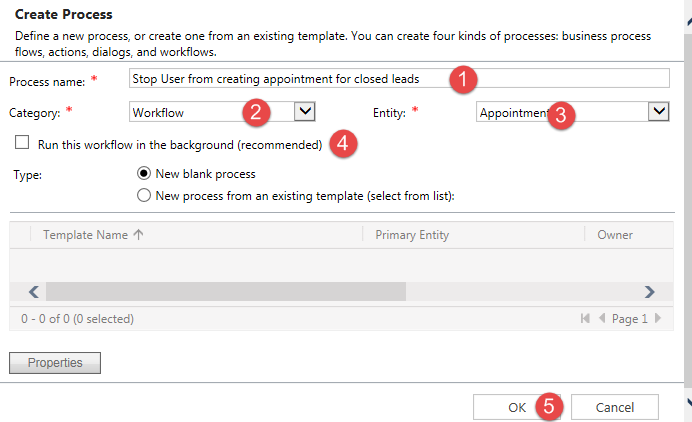
Task: Open the Category dropdown showing Workflow
Action: coord(306,112)
